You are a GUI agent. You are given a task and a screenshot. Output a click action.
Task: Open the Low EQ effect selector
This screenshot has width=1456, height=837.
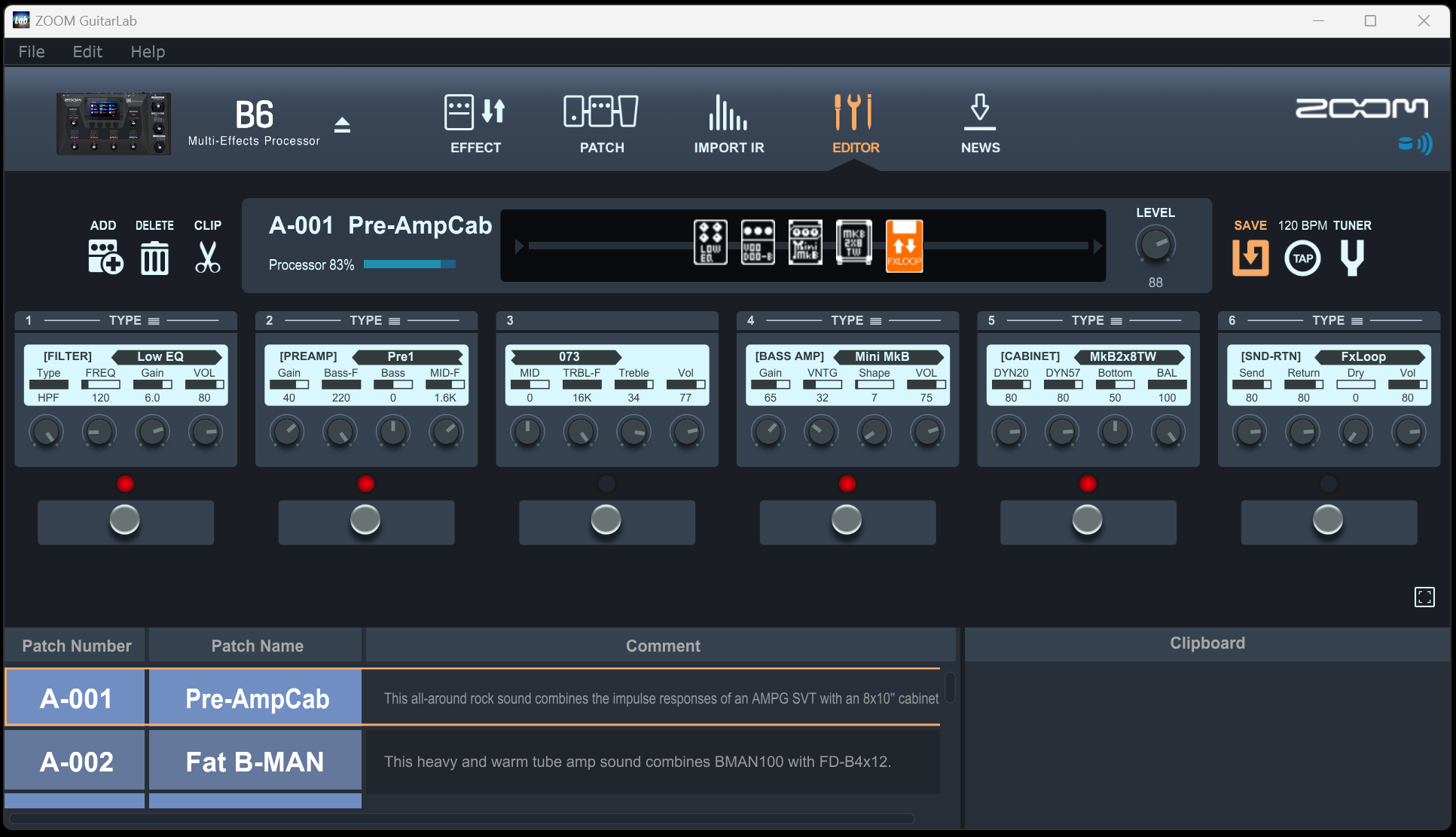[166, 356]
